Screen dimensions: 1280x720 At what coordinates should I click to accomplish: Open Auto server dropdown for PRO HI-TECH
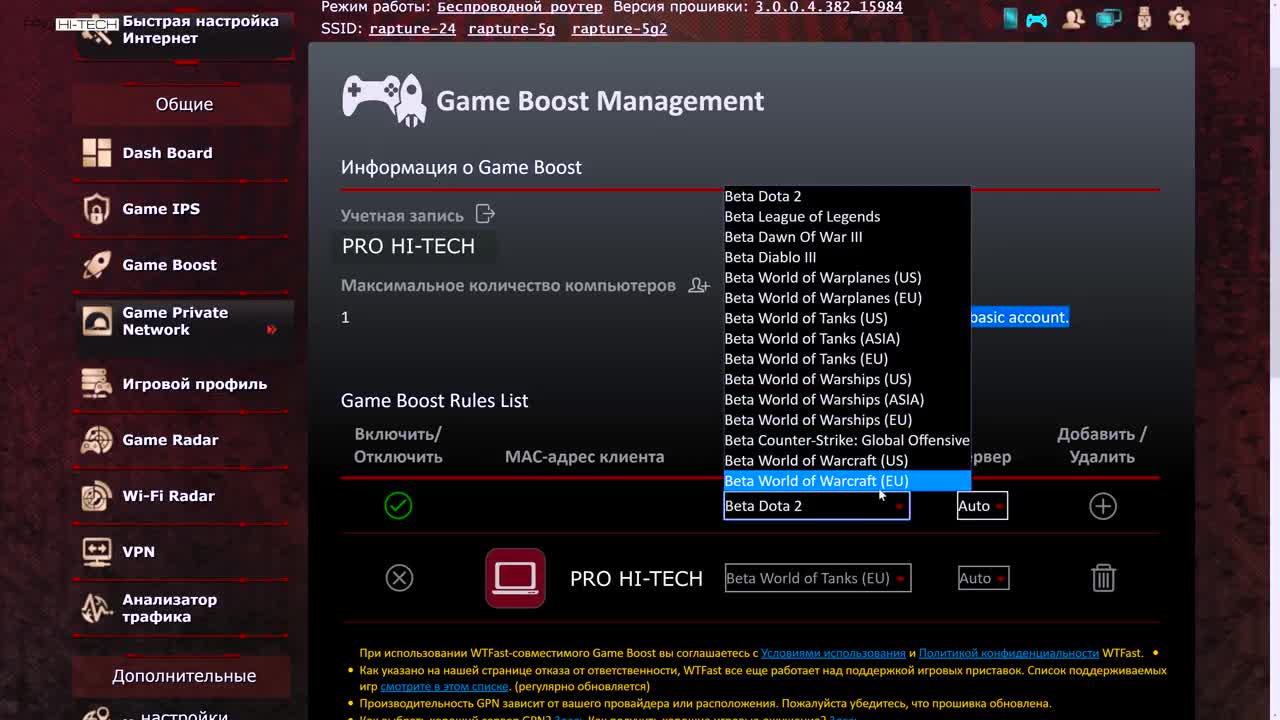click(983, 578)
